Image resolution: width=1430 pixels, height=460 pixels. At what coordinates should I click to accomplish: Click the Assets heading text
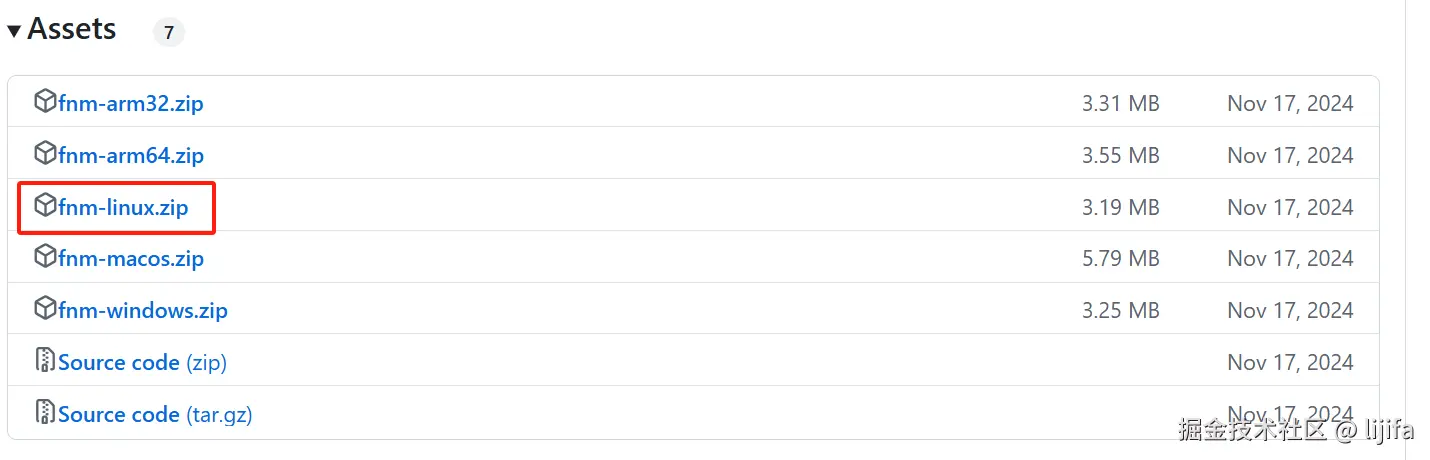72,30
